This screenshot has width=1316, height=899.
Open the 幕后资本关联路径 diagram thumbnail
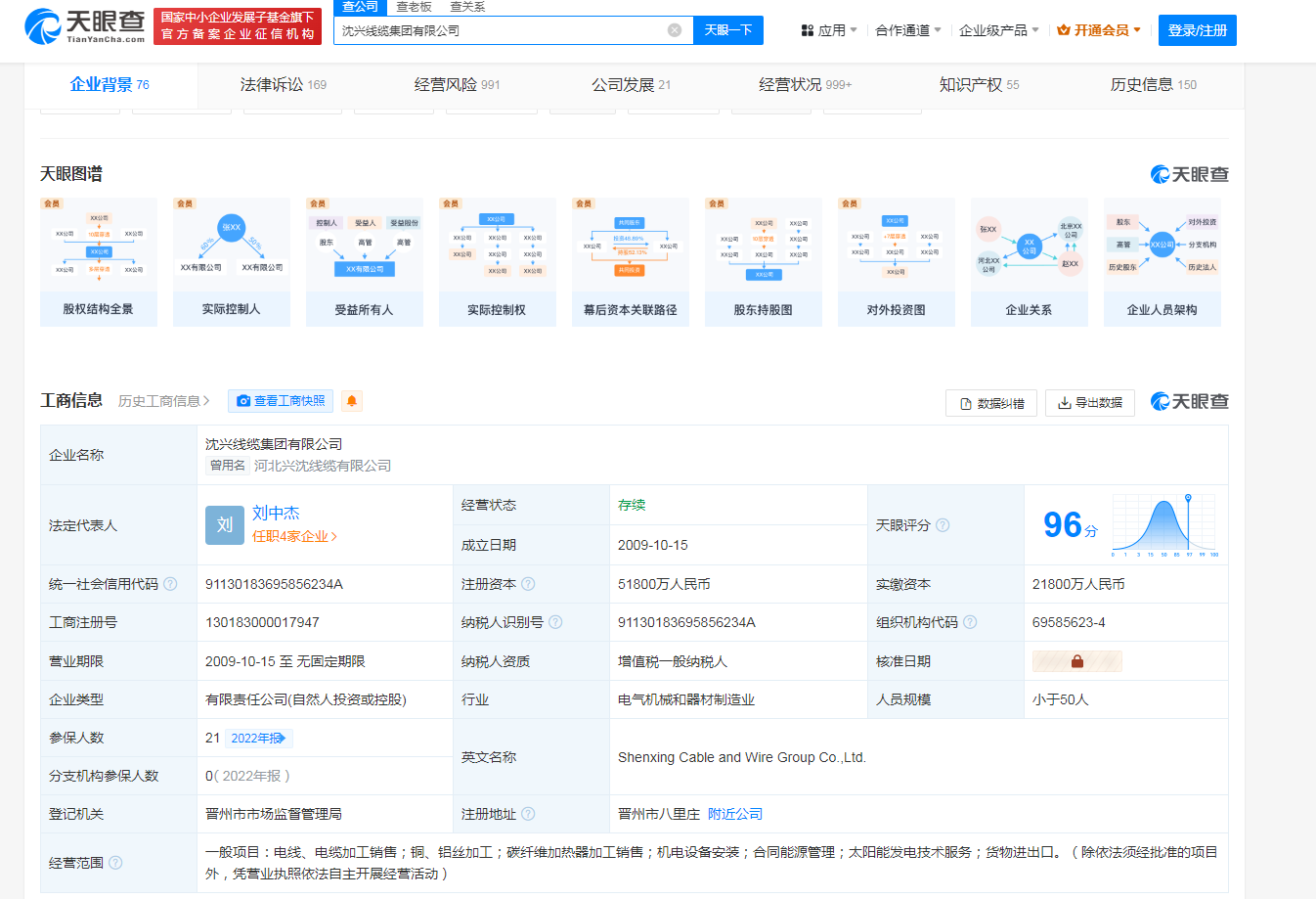631,262
